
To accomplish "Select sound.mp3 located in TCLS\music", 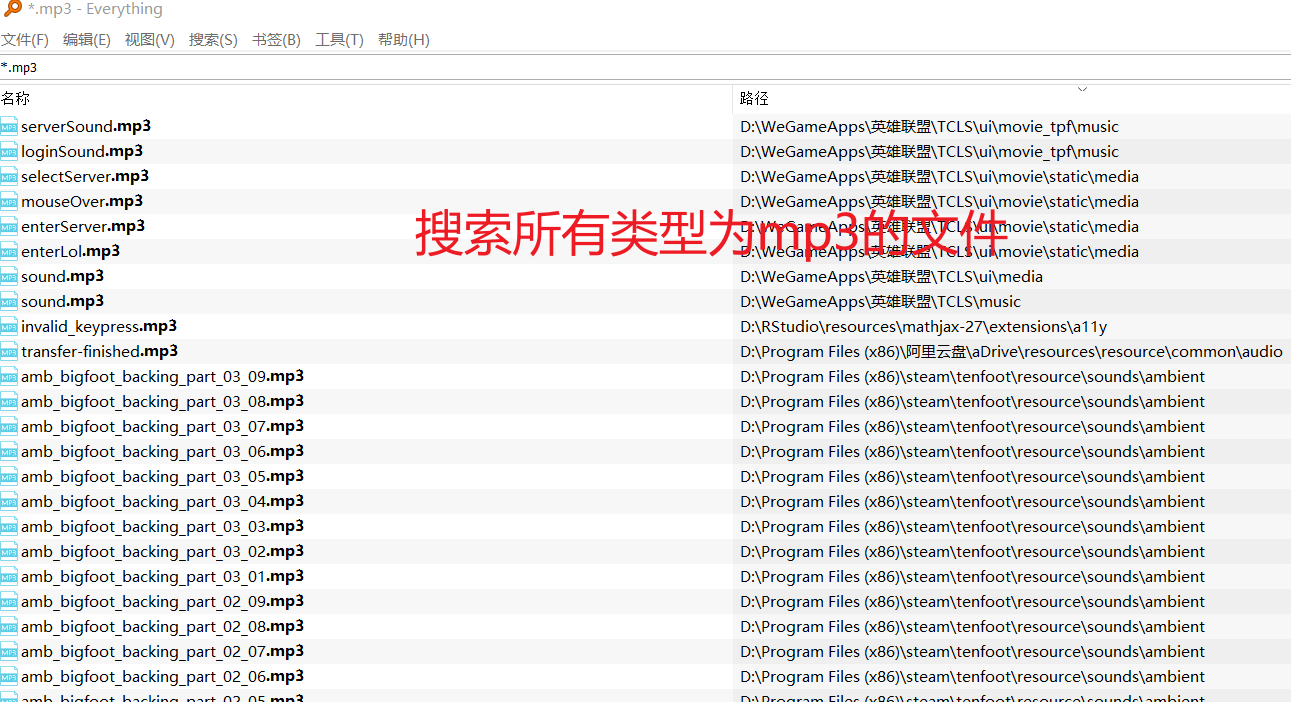I will coord(62,301).
